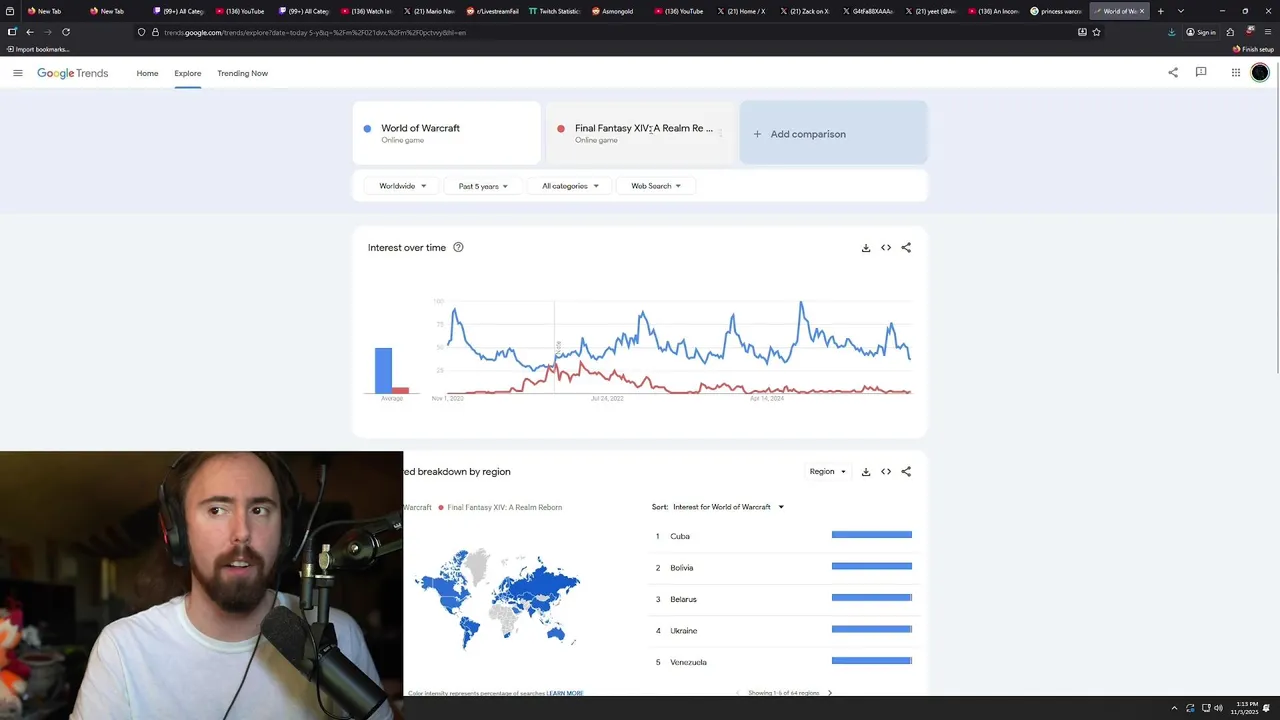Viewport: 1280px width, 720px height.
Task: Click the Finish setup button
Action: pos(1253,49)
